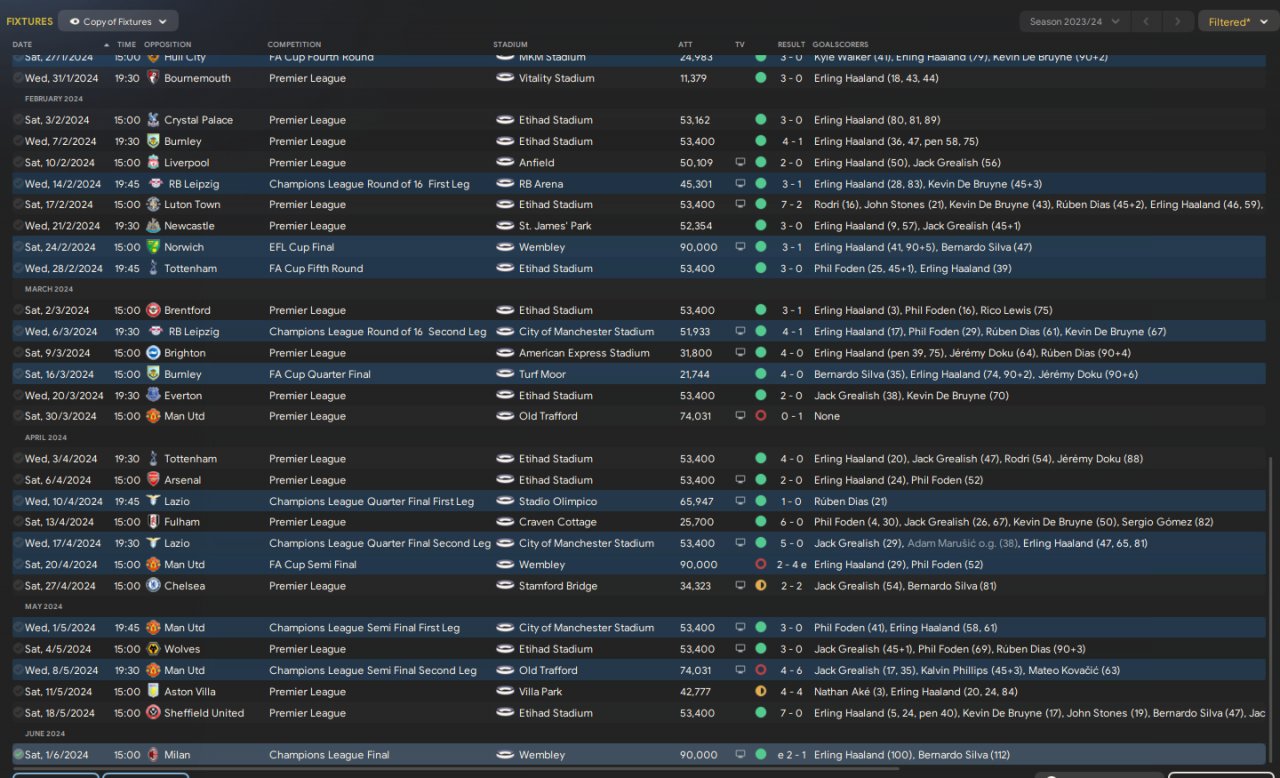Tick the selection circle for Liverpool fixture
The width and height of the screenshot is (1280, 778).
point(18,162)
